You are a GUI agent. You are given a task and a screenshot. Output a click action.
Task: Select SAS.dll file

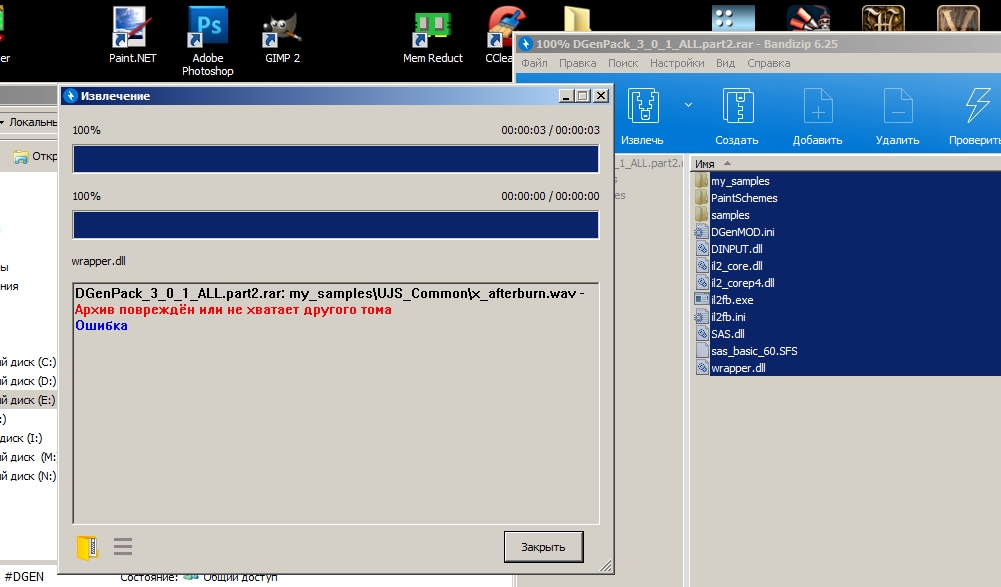pos(727,333)
